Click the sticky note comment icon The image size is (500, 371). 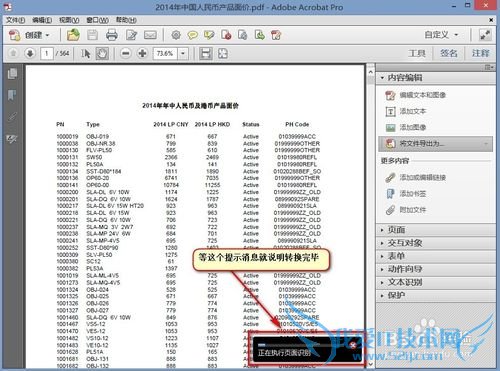192,35
